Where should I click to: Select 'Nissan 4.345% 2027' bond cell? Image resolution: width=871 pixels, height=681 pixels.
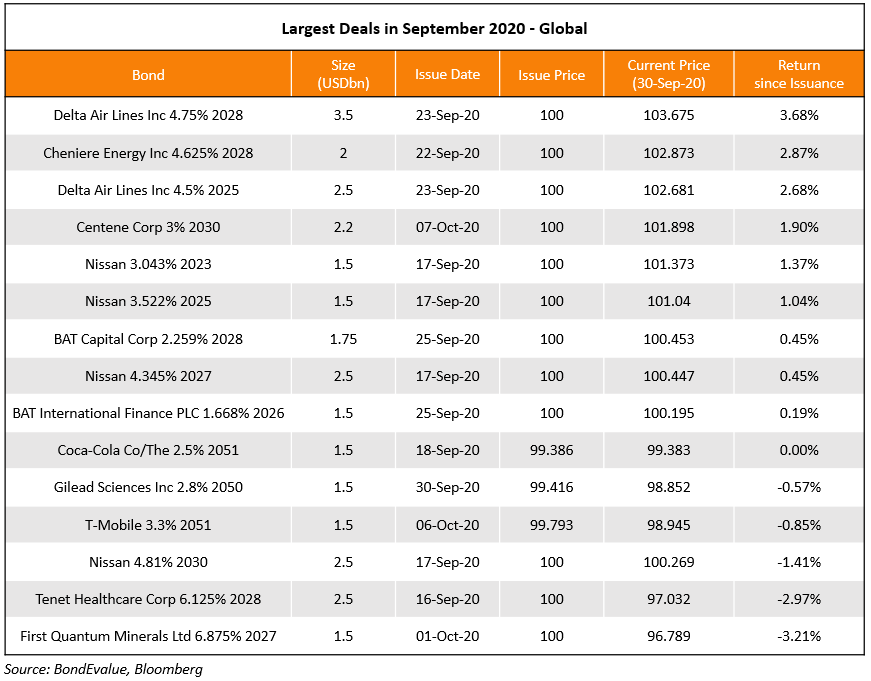(x=148, y=376)
